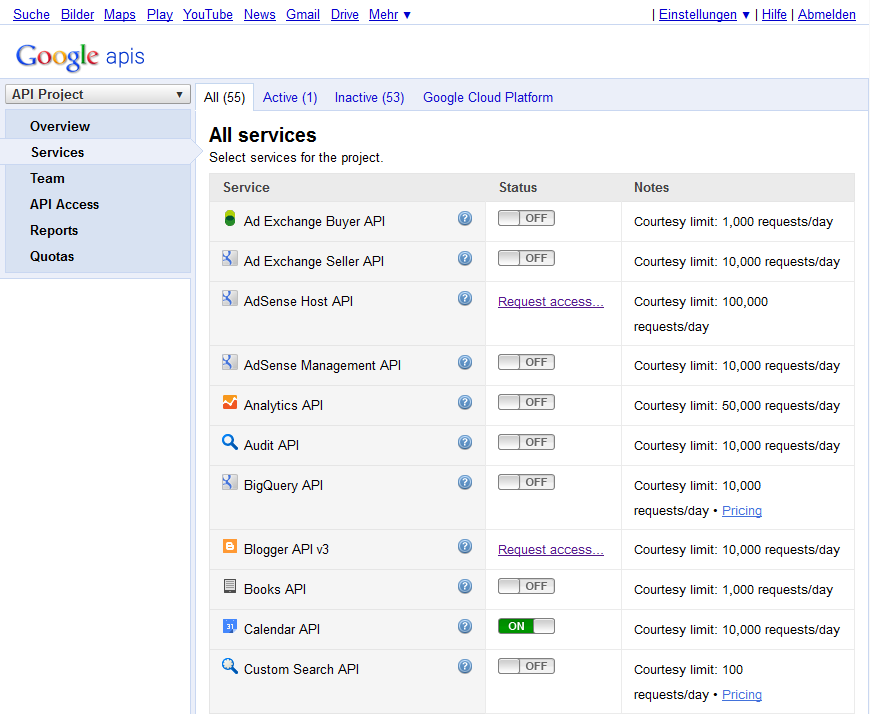This screenshot has height=714, width=870.
Task: Click Request access for AdSense Host API
Action: 551,302
